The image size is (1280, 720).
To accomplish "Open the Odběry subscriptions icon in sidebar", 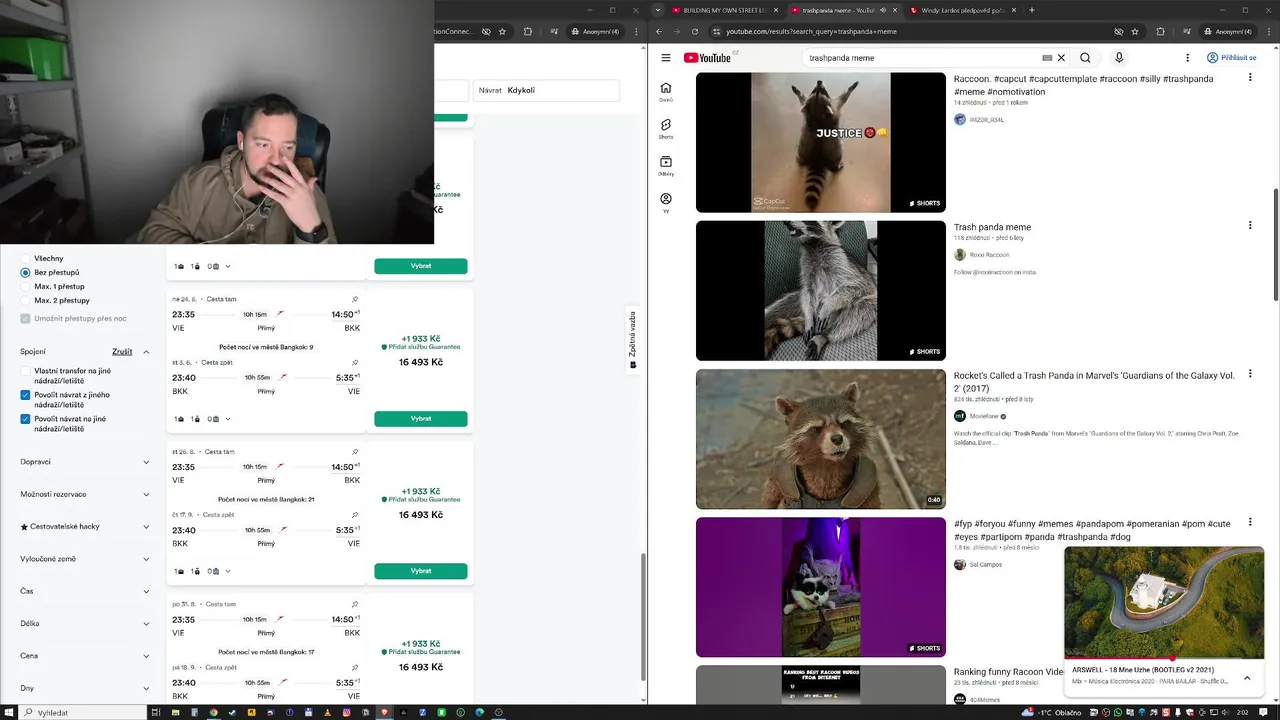I will (x=666, y=166).
